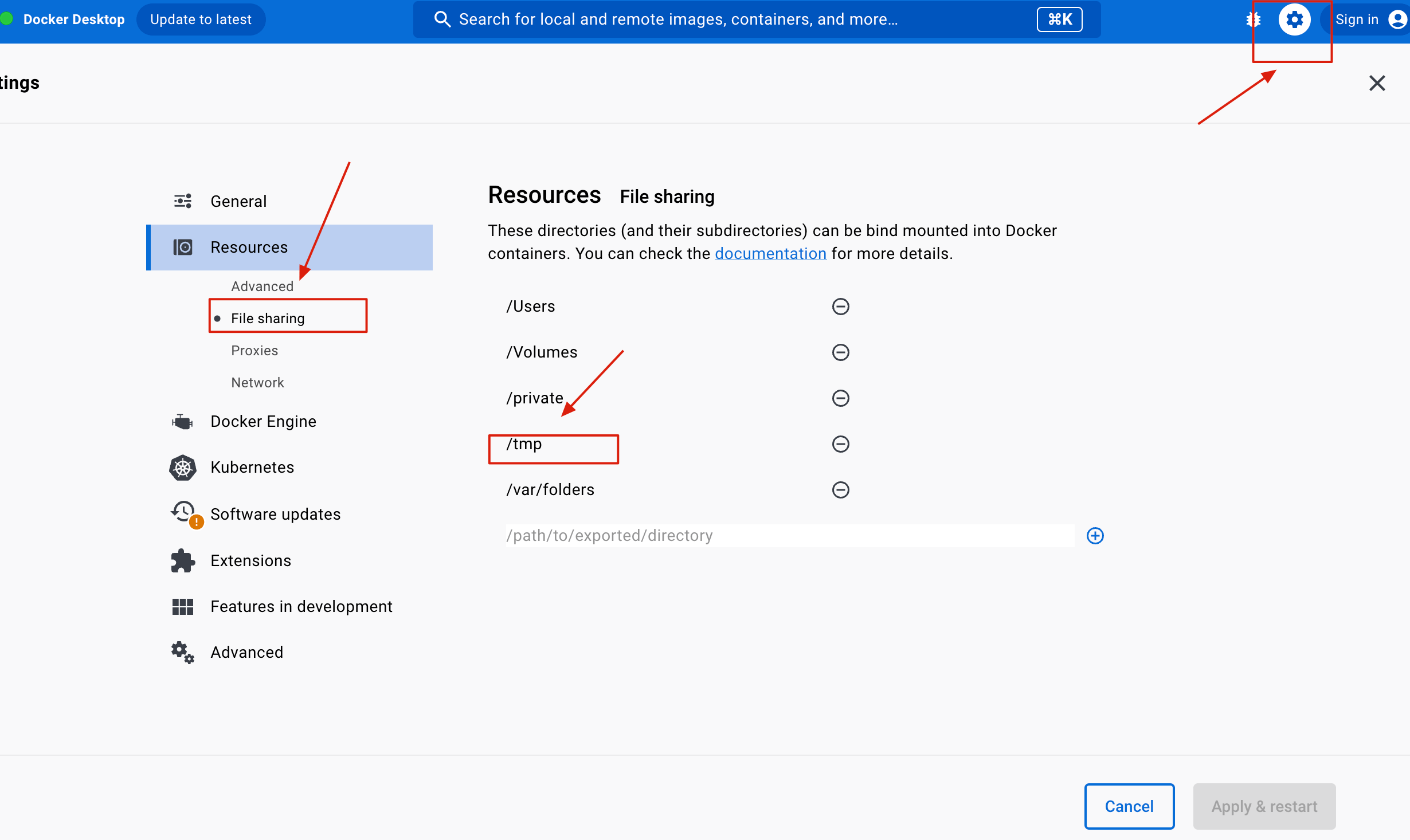Open the Kubernetes settings
Screen dimensions: 1410x840
click(289, 468)
